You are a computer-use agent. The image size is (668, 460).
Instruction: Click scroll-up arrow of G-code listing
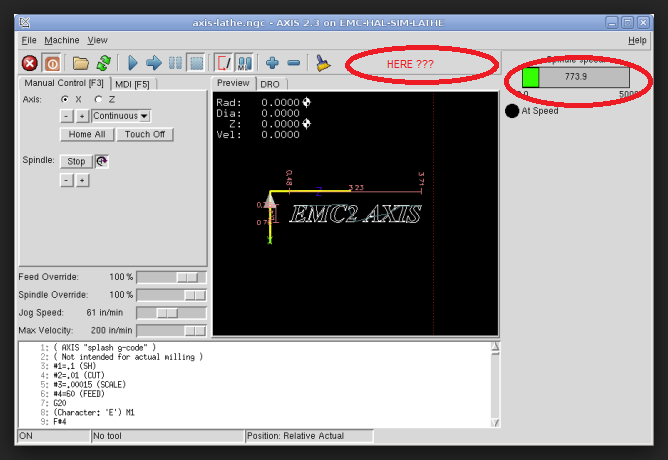click(495, 348)
